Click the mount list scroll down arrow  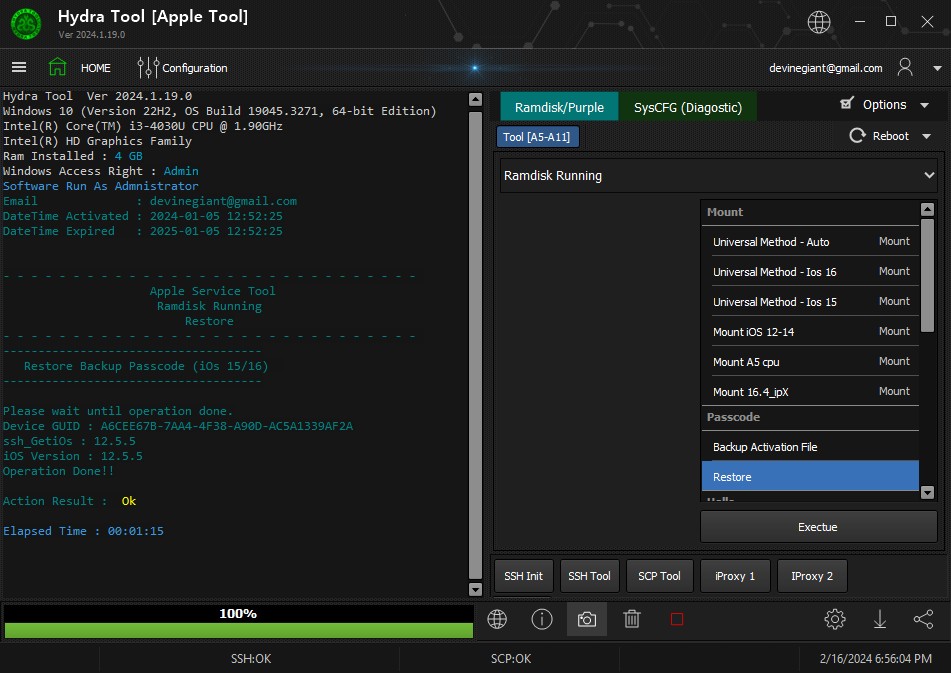927,492
